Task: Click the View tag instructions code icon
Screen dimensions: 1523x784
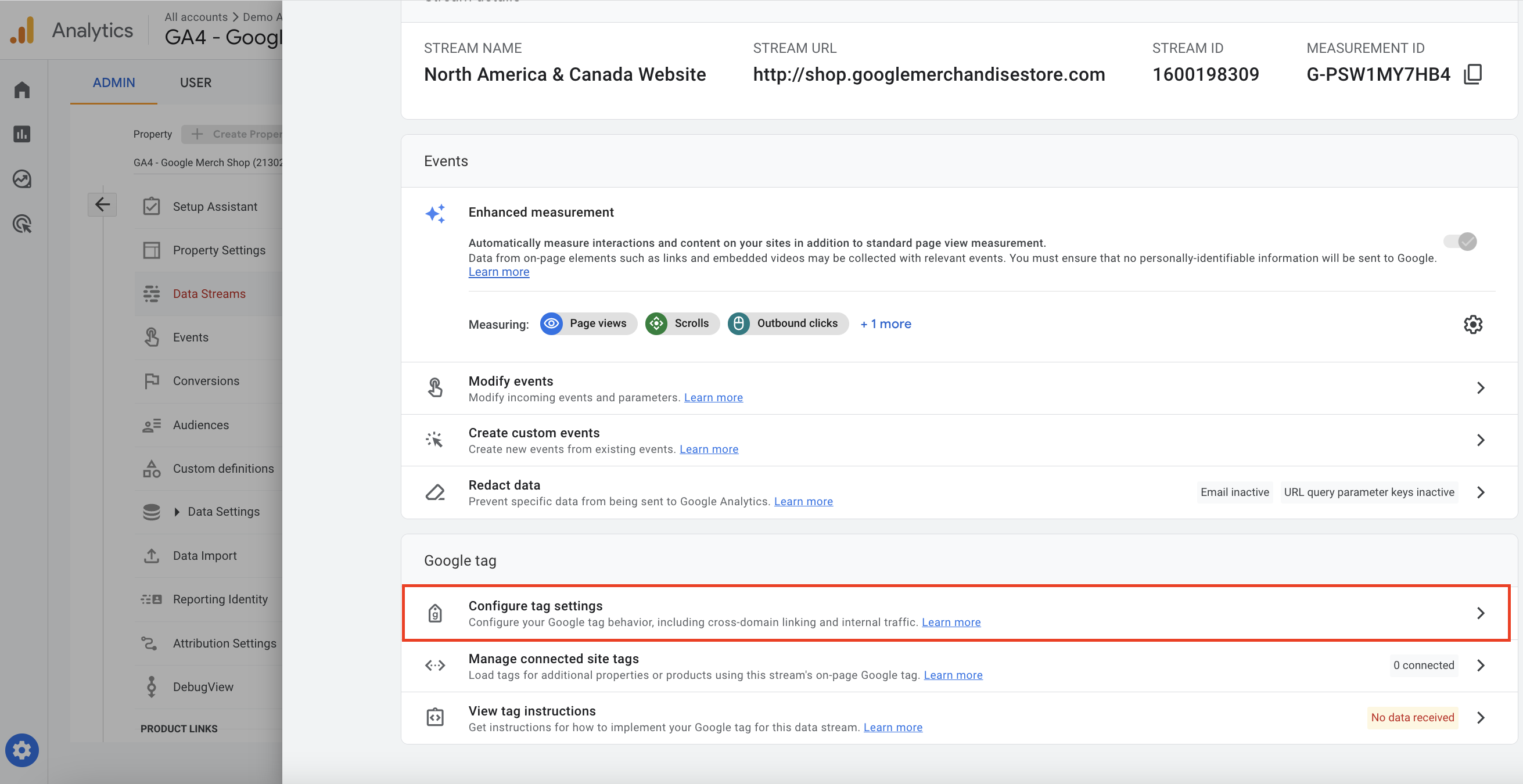Action: pos(435,717)
